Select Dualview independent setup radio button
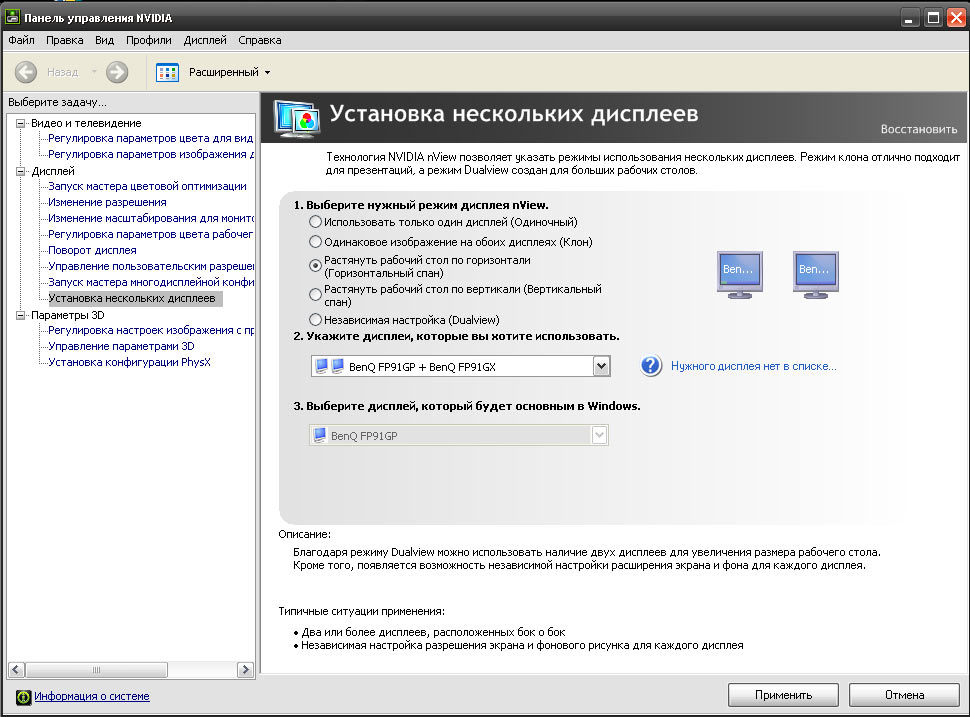Screen dimensions: 970x717 coord(315,319)
